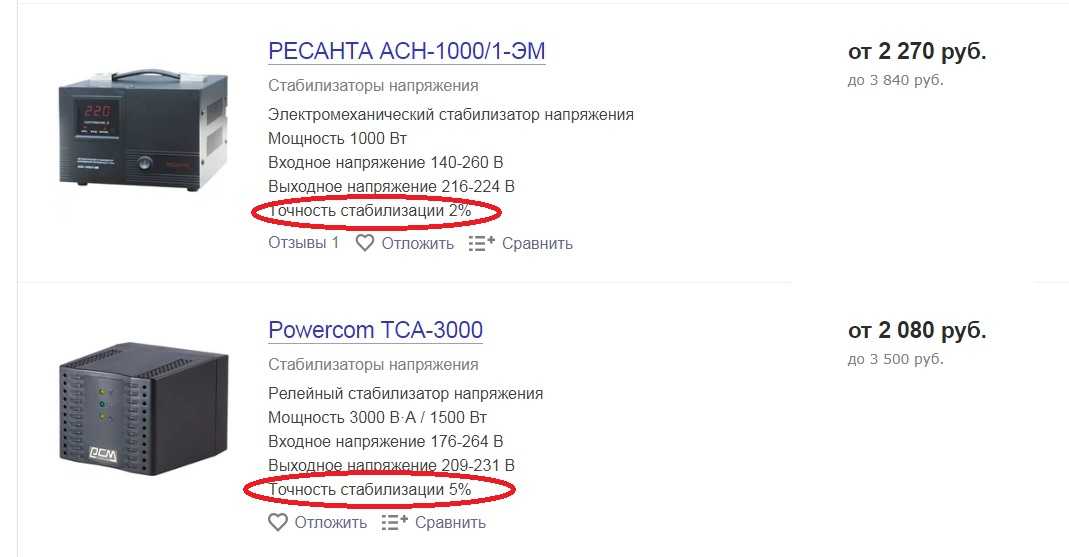This screenshot has height=557, width=1069.
Task: Open Стабилизаторы напряжения category under Powercom
Action: (373, 365)
